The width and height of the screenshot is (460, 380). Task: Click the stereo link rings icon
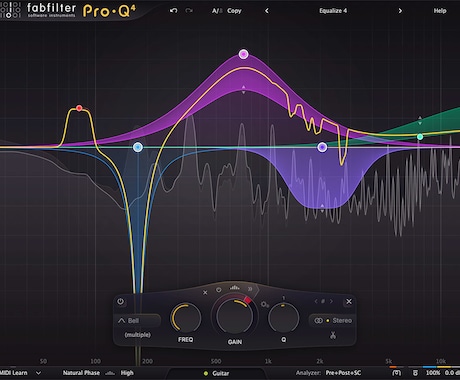pos(318,321)
